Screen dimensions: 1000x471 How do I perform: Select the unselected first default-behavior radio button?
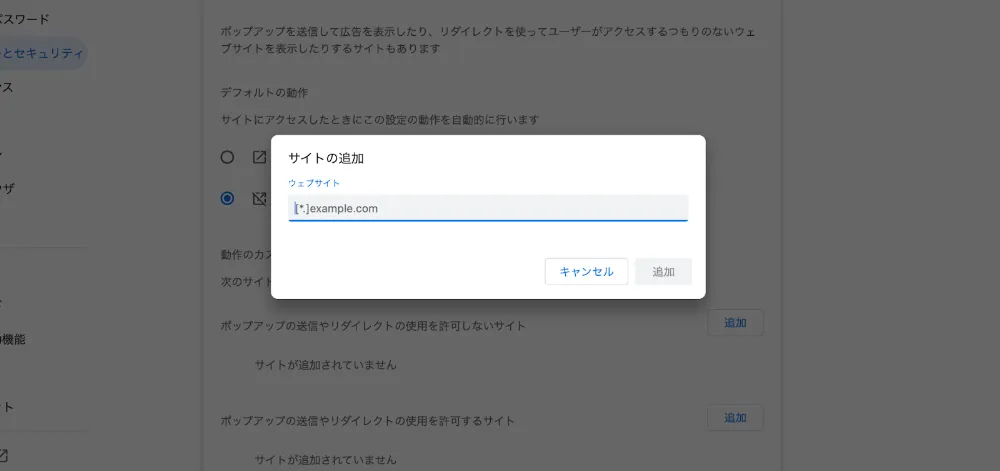click(227, 157)
